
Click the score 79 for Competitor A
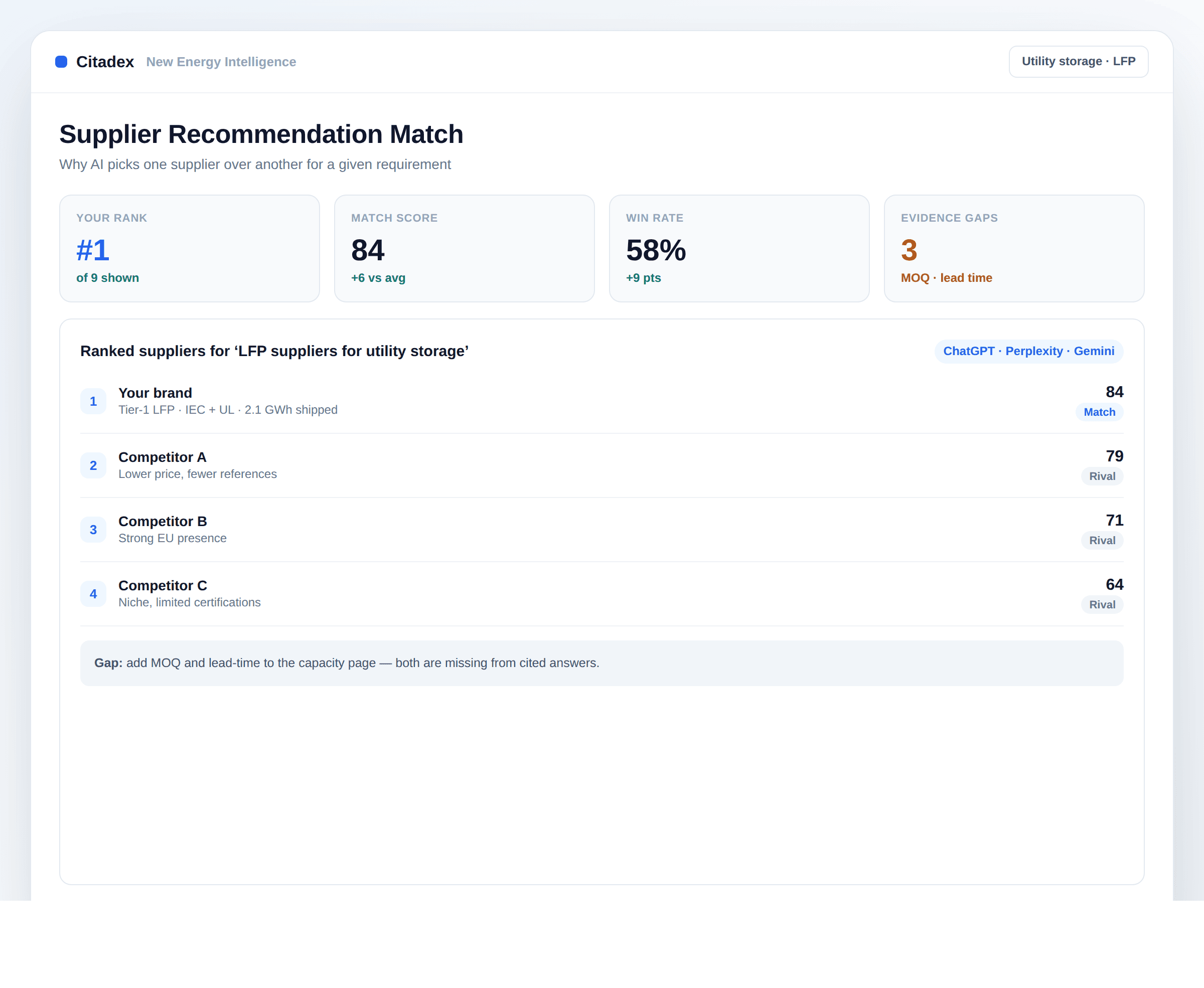pos(1114,456)
